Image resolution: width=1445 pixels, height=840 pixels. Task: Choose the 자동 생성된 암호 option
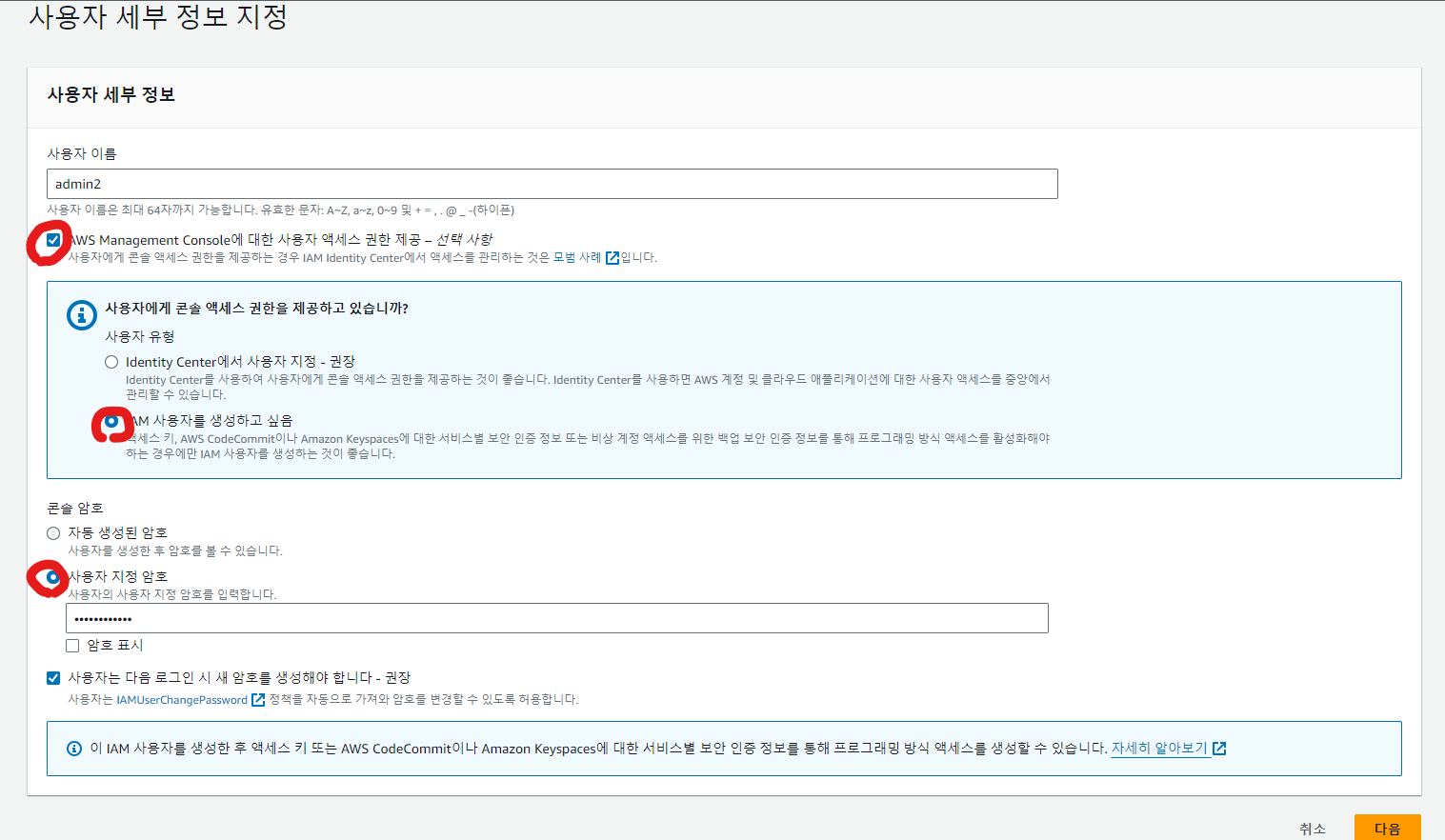click(x=53, y=532)
